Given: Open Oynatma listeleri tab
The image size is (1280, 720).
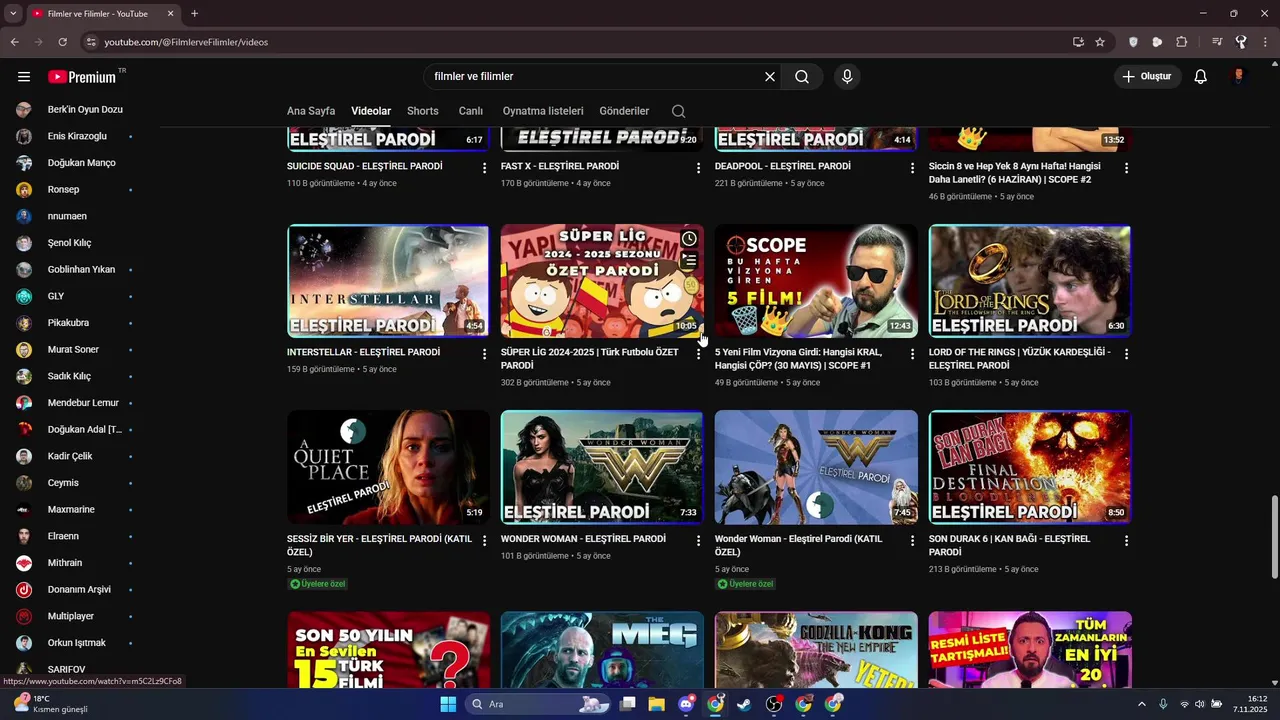Looking at the screenshot, I should pos(543,111).
